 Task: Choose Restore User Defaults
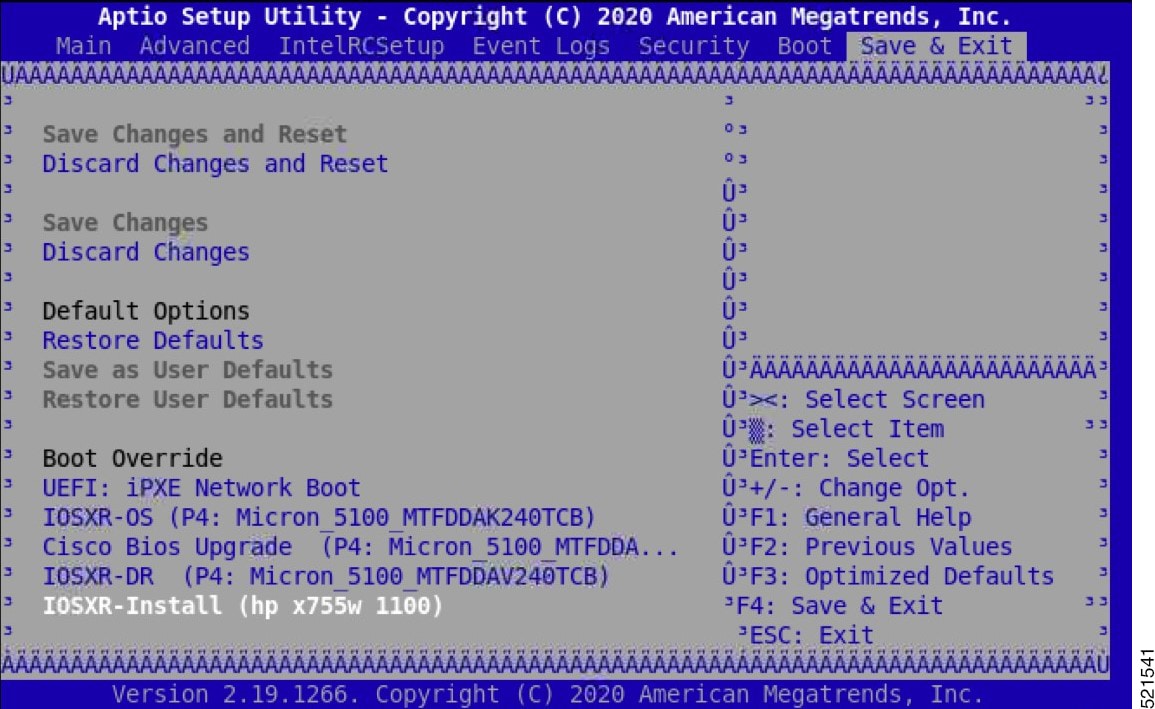point(187,399)
